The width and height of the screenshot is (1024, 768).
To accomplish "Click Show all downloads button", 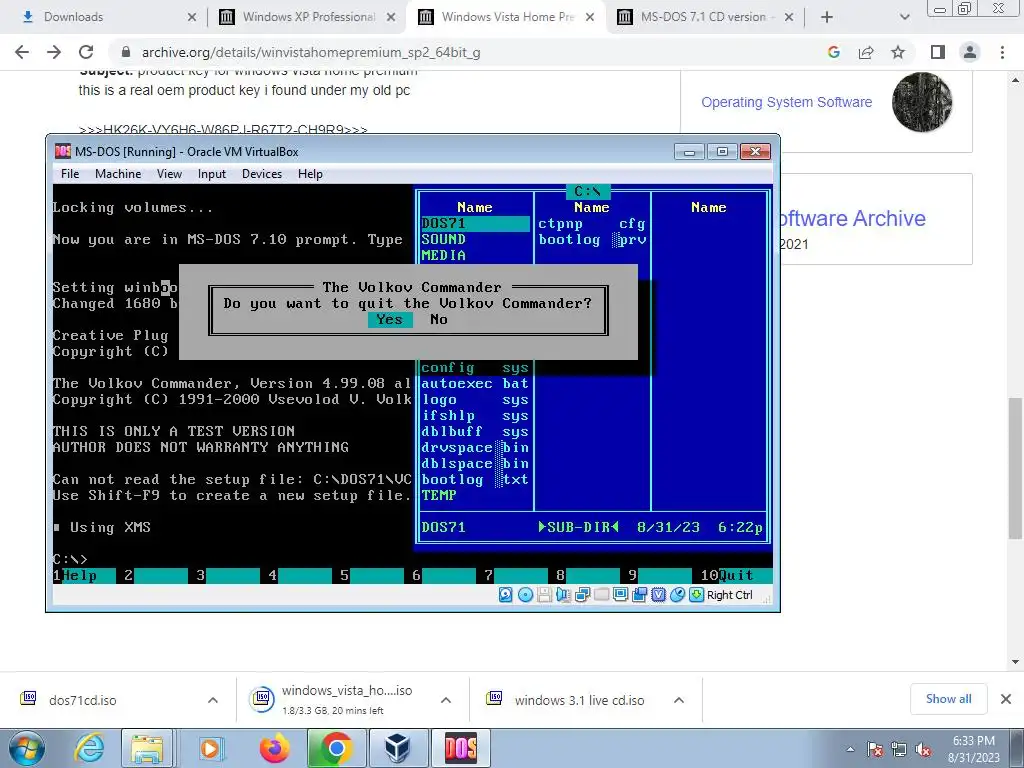I will coord(948,699).
